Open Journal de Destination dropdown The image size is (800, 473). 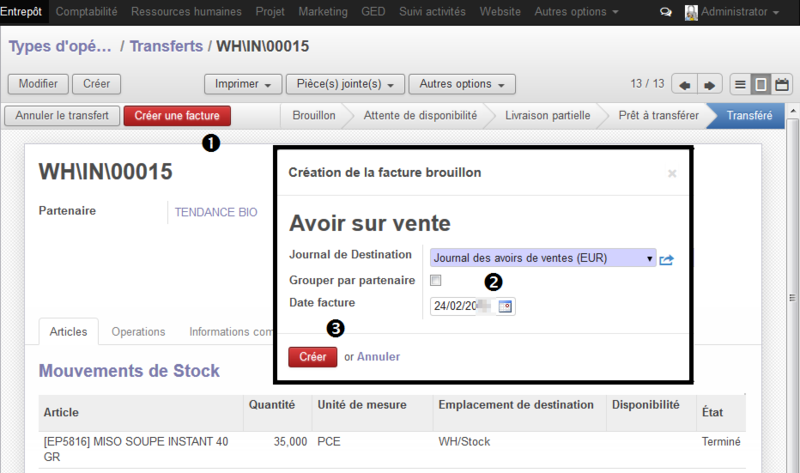tap(543, 258)
